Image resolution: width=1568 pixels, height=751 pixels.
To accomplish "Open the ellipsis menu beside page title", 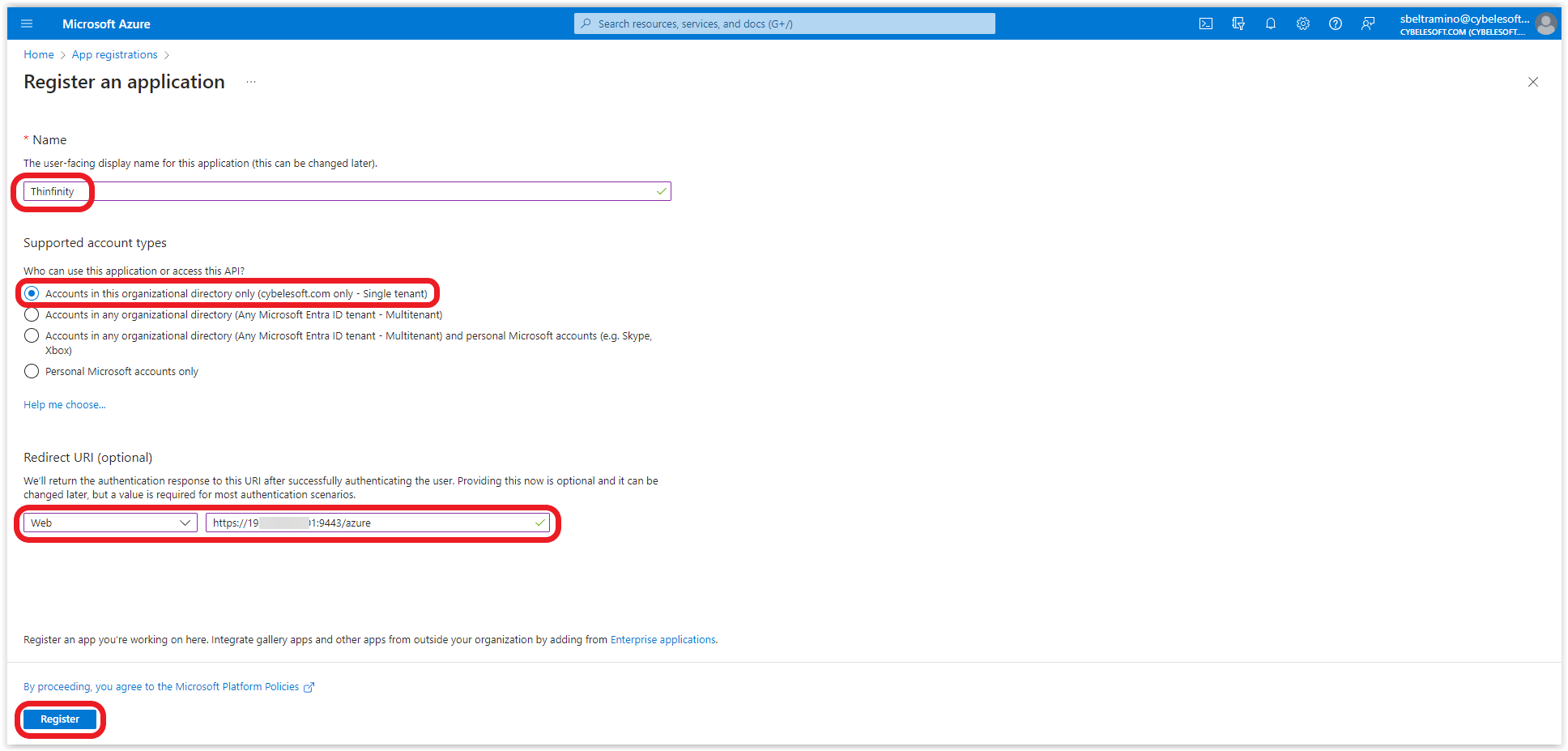I will (x=251, y=82).
